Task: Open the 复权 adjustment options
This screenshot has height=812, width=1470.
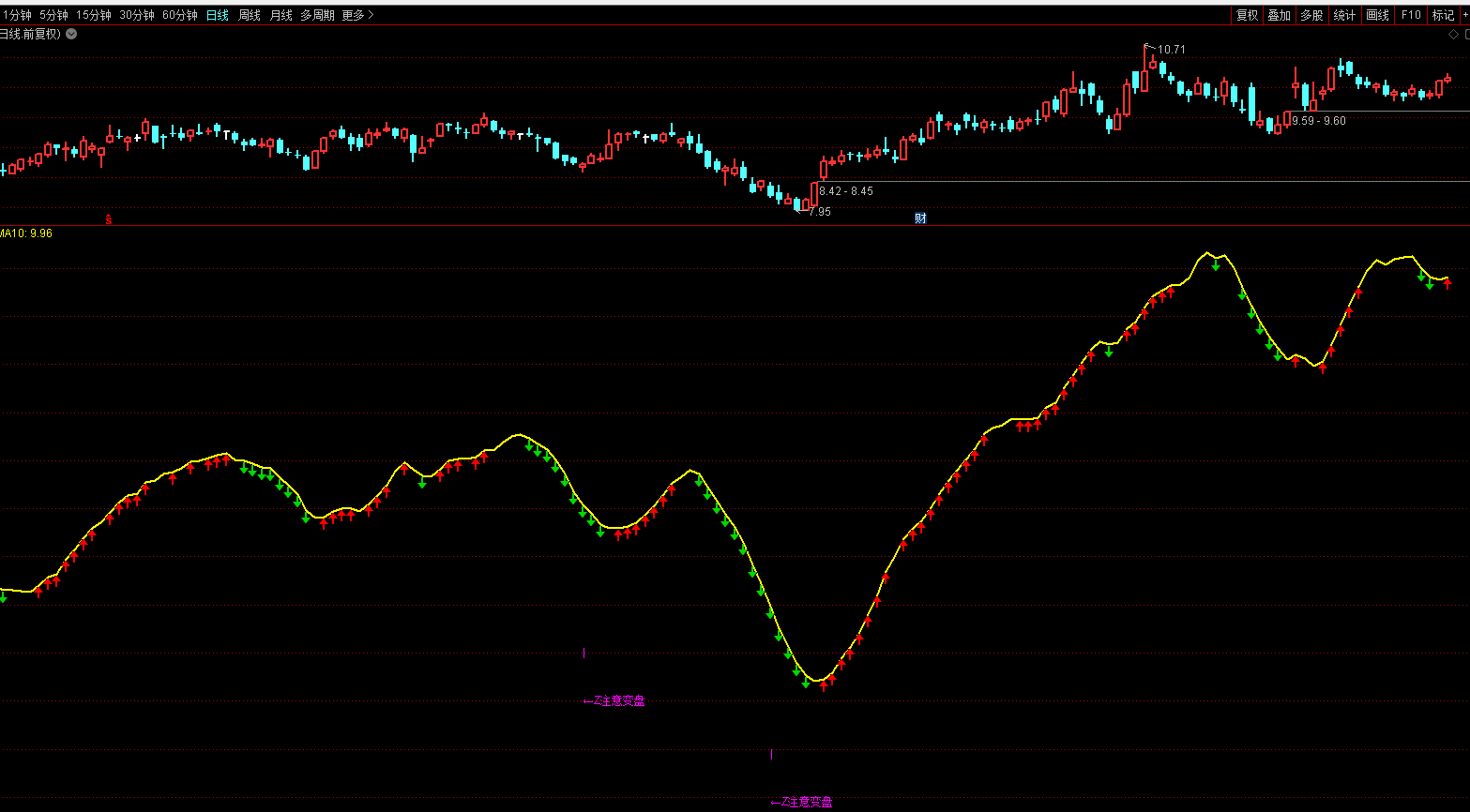Action: [x=1247, y=15]
